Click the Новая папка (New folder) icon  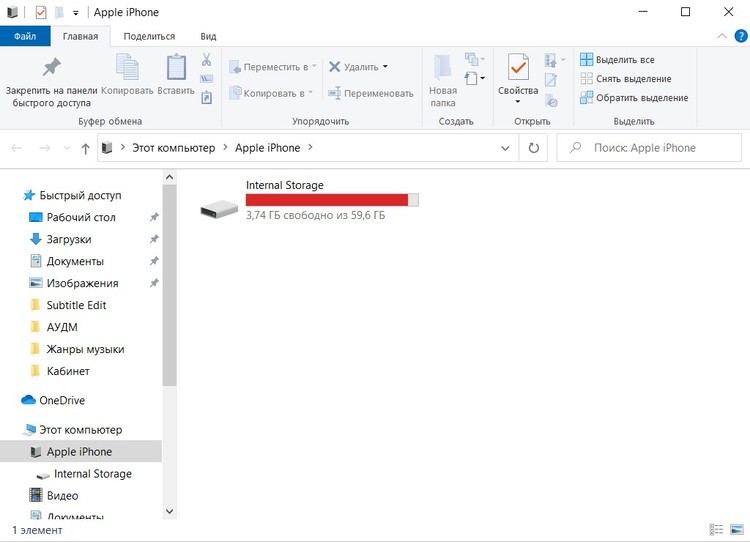pyautogui.click(x=443, y=68)
